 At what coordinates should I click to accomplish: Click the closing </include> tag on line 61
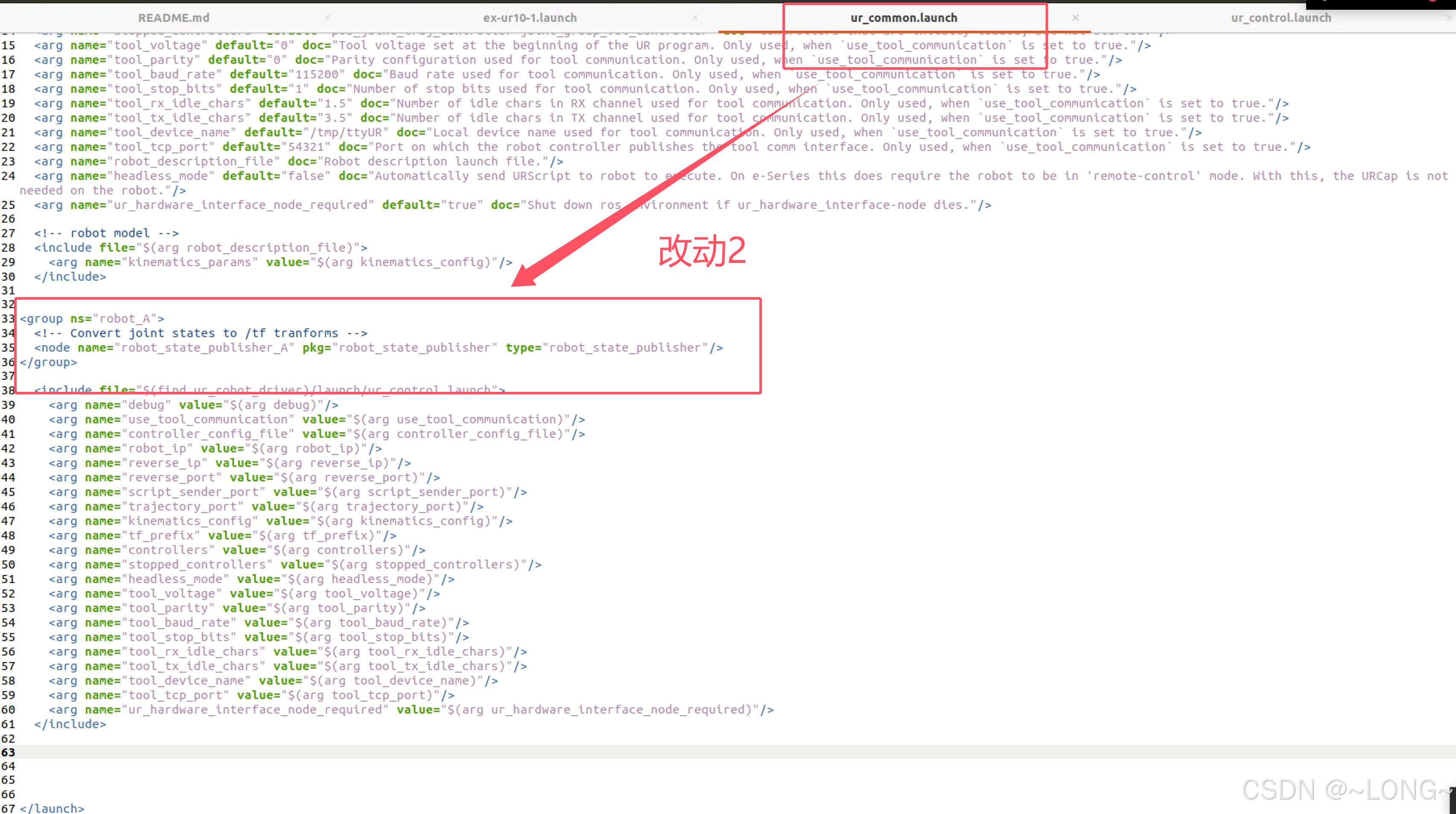pos(70,724)
